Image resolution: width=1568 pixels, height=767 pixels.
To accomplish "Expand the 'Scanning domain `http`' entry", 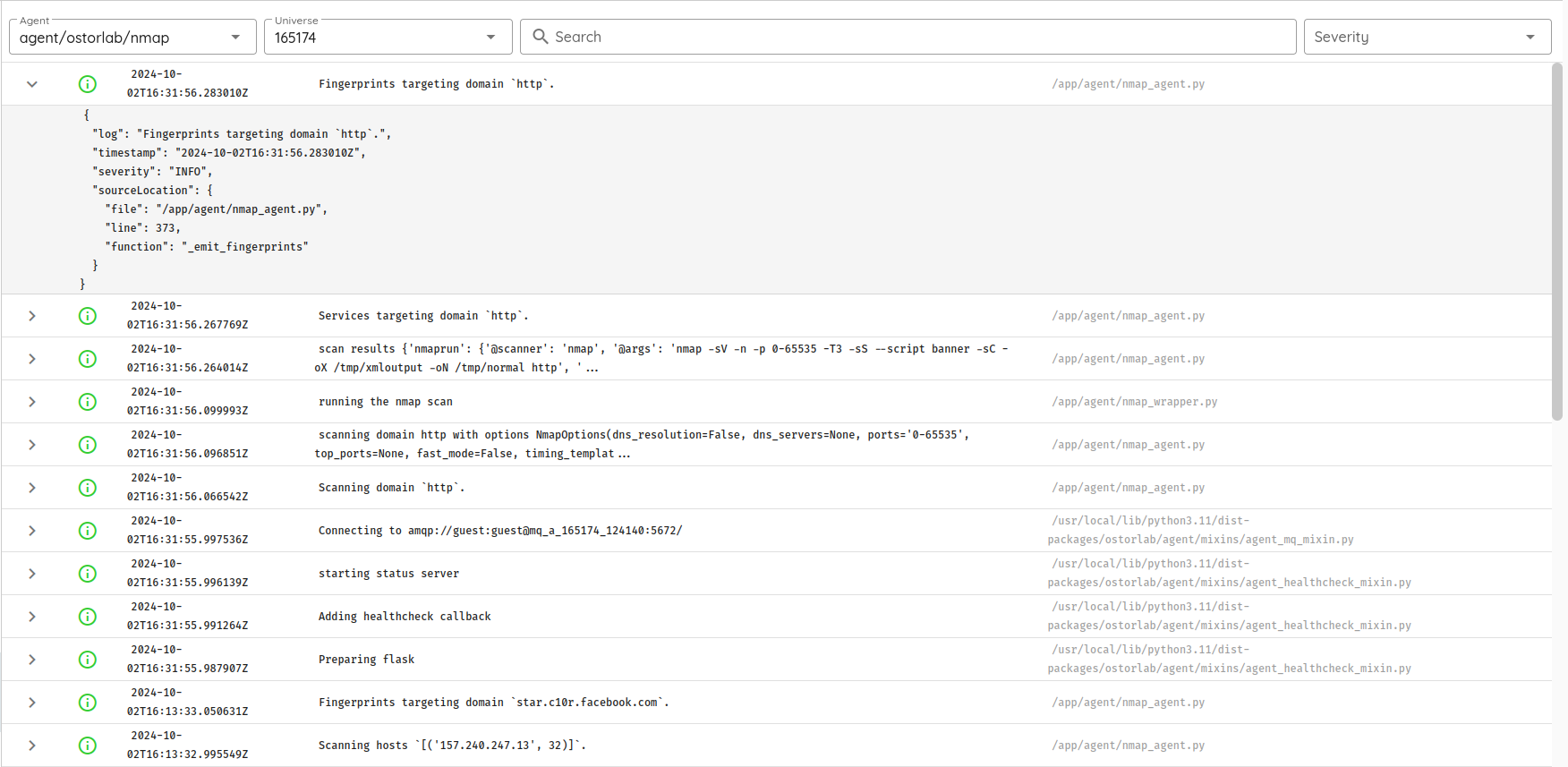I will 32,488.
